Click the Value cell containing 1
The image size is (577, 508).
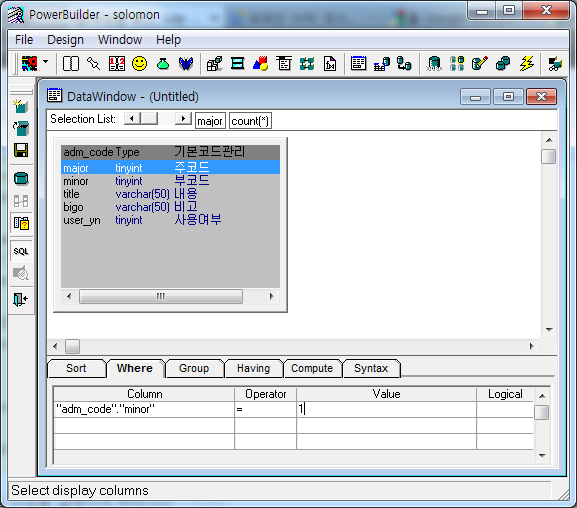pos(386,409)
